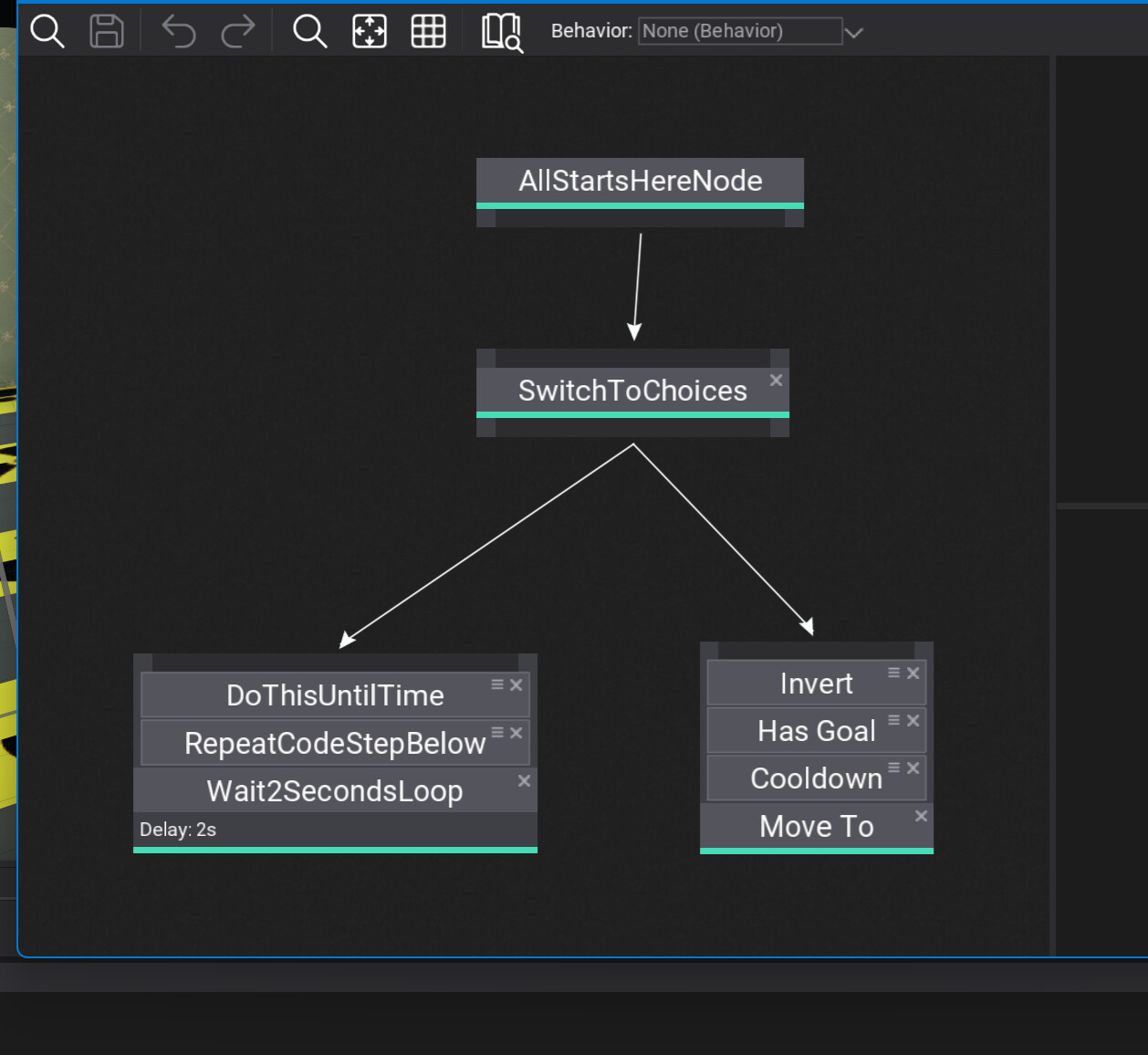Click the show whole graph arrows icon
Image resolution: width=1148 pixels, height=1055 pixels.
(x=370, y=31)
